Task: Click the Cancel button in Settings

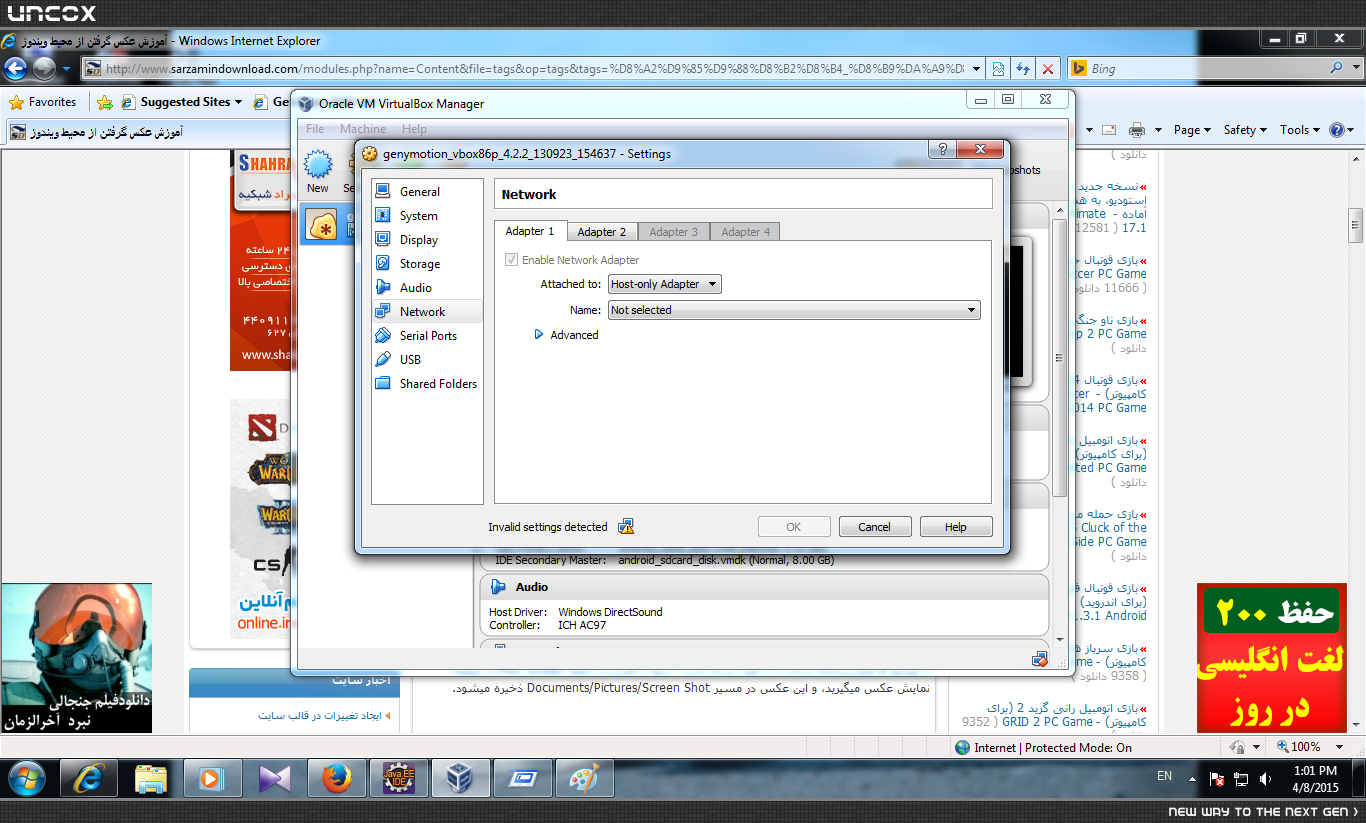Action: click(874, 527)
